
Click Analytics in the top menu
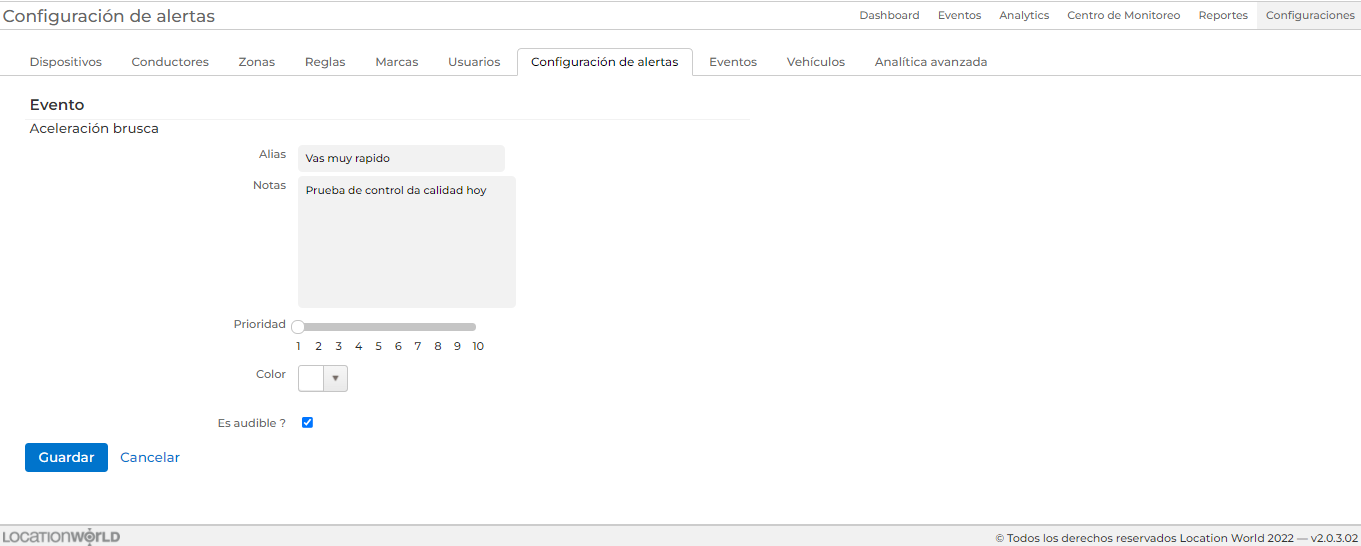[1024, 15]
